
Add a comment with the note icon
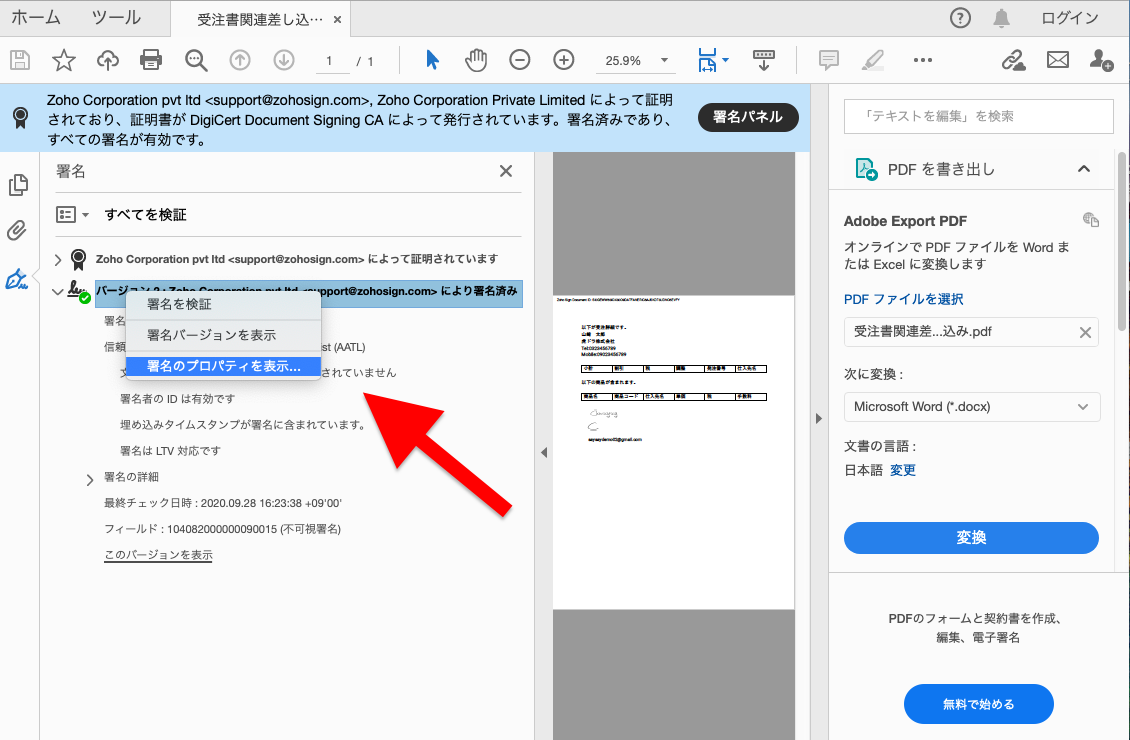(x=829, y=60)
